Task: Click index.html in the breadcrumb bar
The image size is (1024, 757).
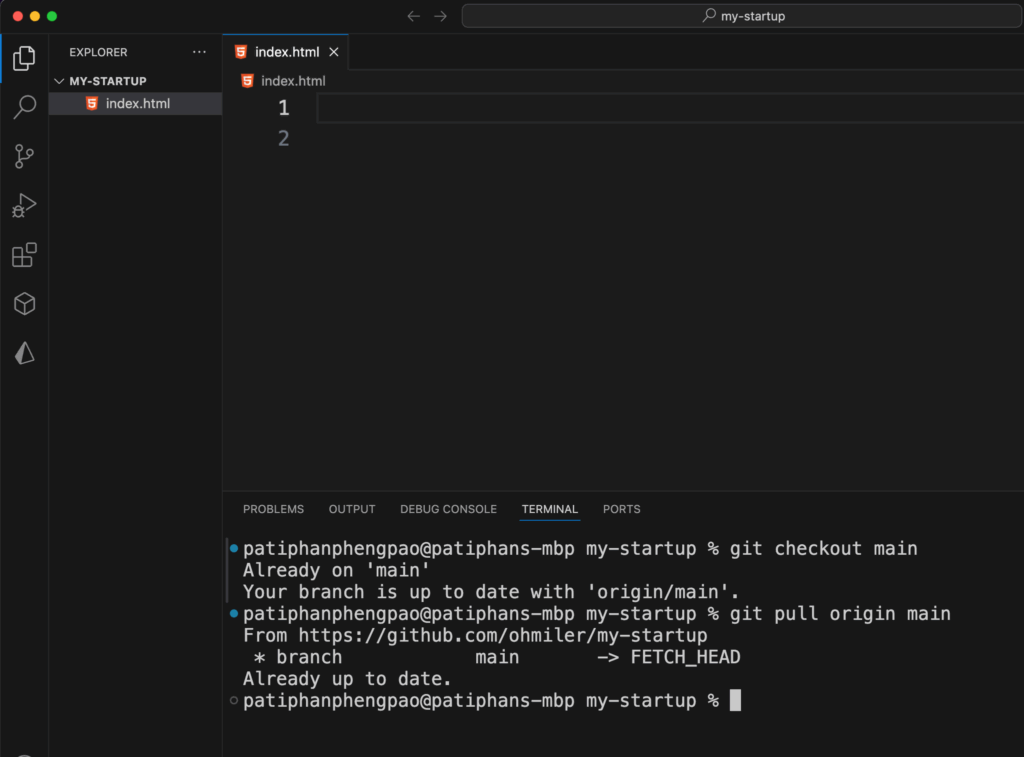Action: click(x=292, y=81)
